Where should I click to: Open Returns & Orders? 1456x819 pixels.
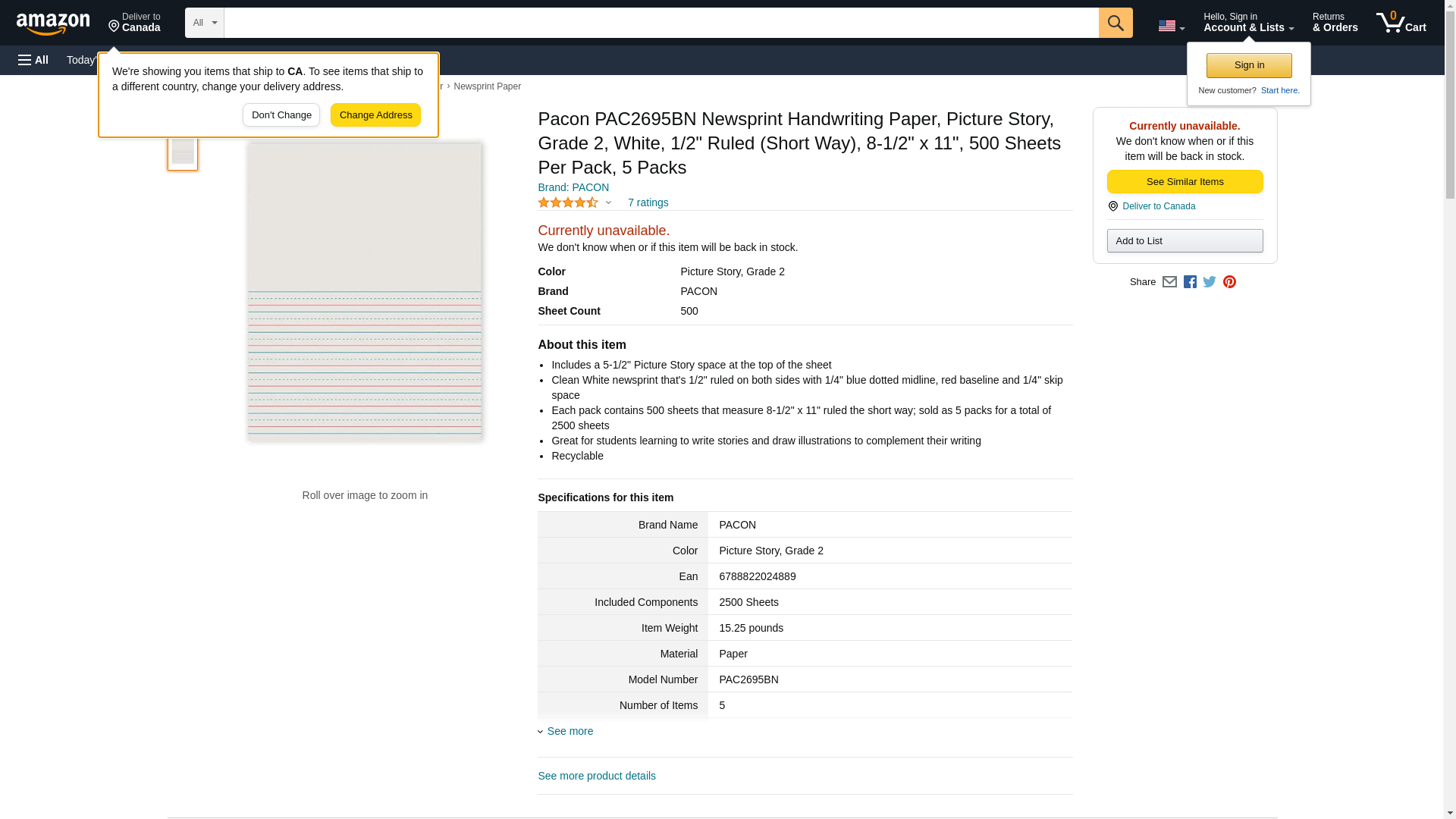click(1335, 23)
